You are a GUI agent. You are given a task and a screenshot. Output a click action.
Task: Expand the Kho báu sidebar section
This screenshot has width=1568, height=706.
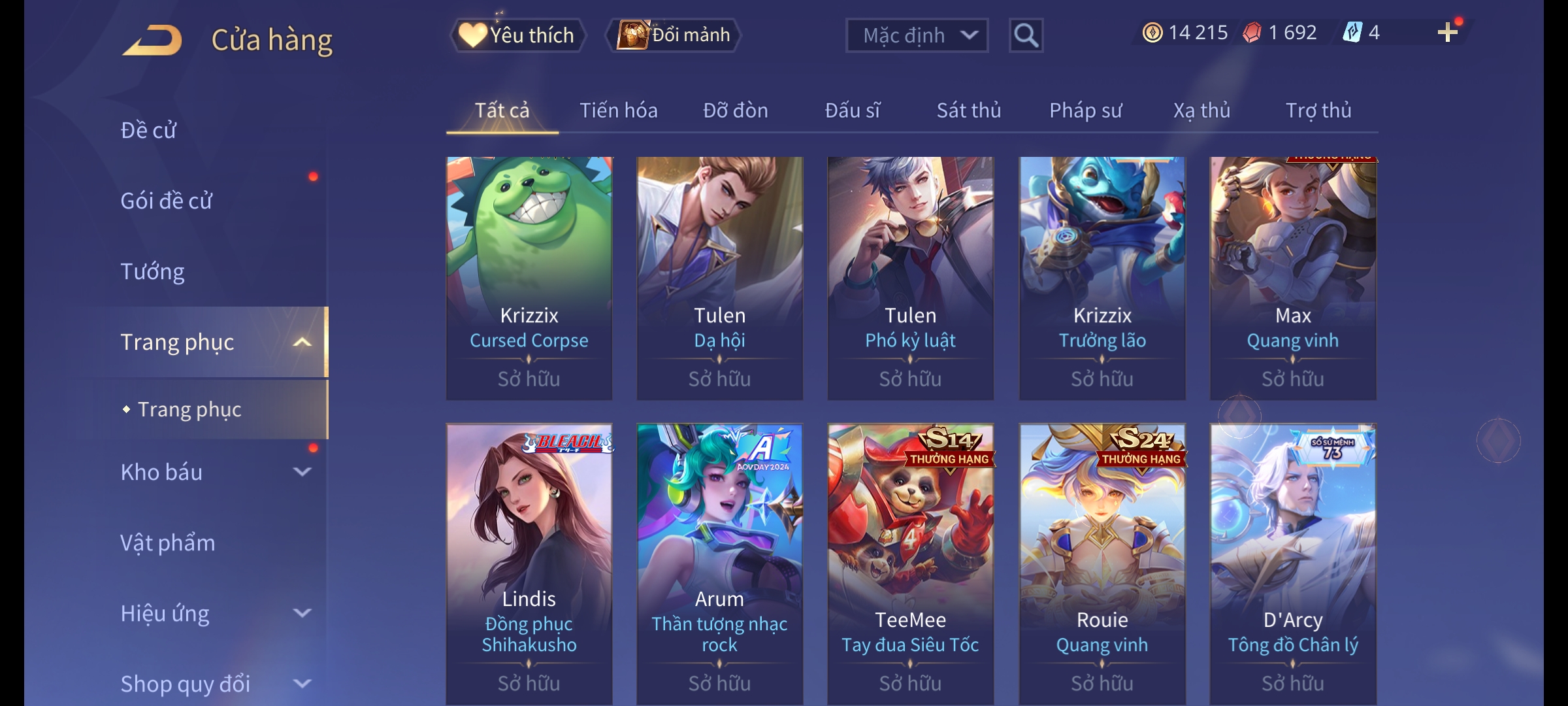tap(302, 472)
